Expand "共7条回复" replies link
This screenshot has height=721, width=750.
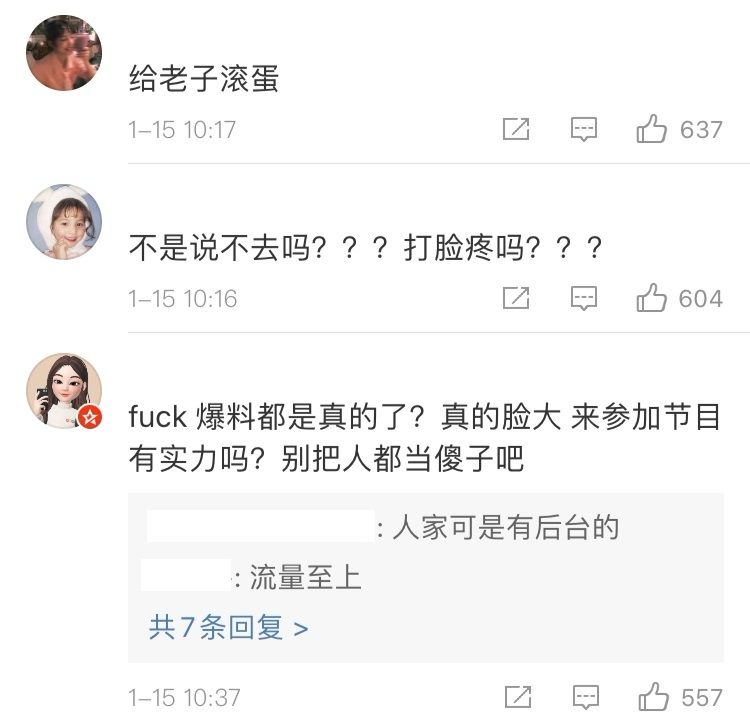pyautogui.click(x=228, y=628)
